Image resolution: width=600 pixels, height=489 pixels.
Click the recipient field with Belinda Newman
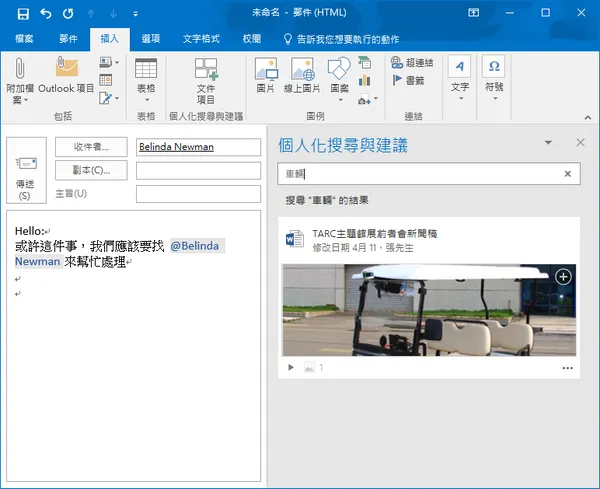click(198, 147)
